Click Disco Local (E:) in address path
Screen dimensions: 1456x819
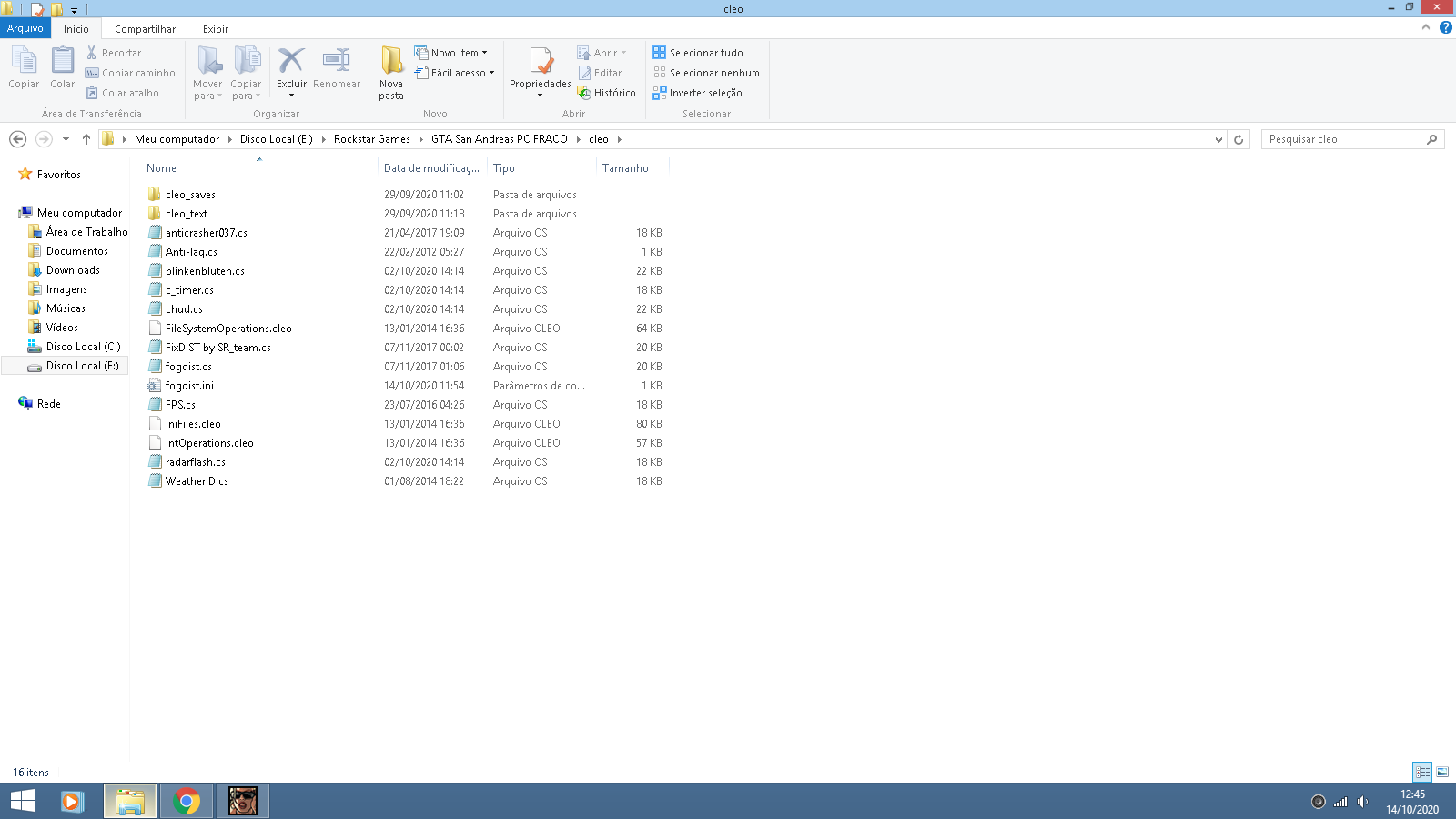tap(277, 139)
